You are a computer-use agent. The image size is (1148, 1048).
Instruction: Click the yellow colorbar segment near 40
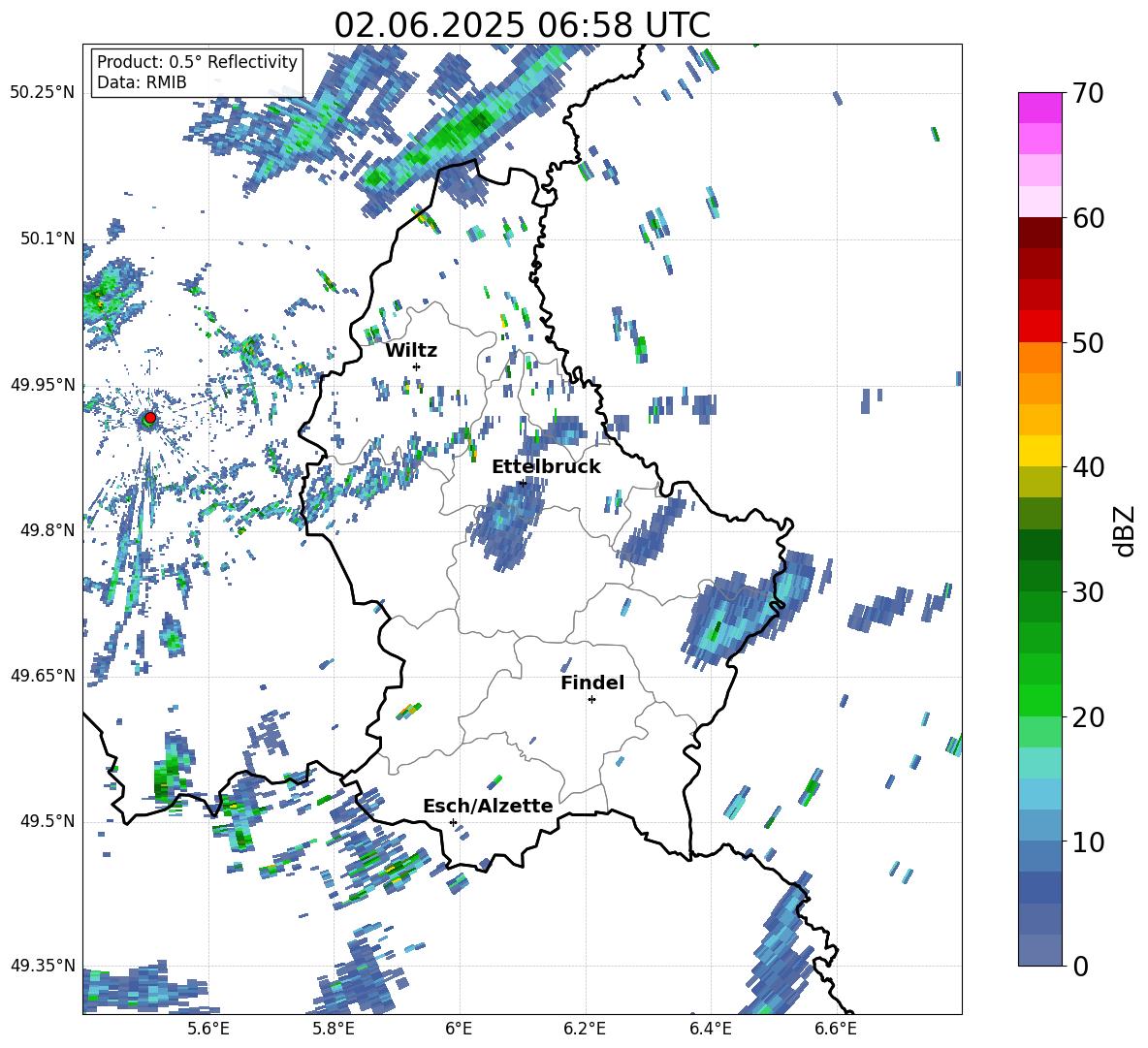coord(1039,451)
